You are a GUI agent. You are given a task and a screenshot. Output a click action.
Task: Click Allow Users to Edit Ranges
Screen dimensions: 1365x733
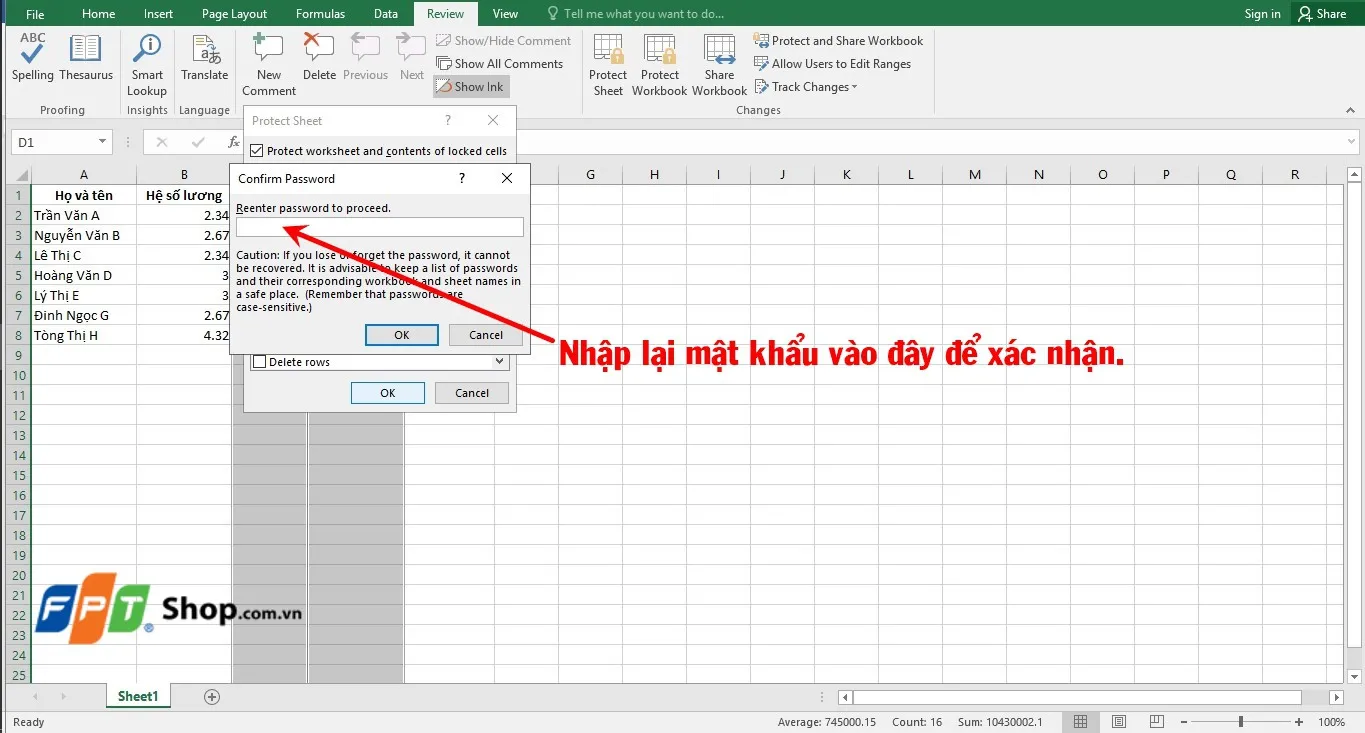pyautogui.click(x=832, y=64)
